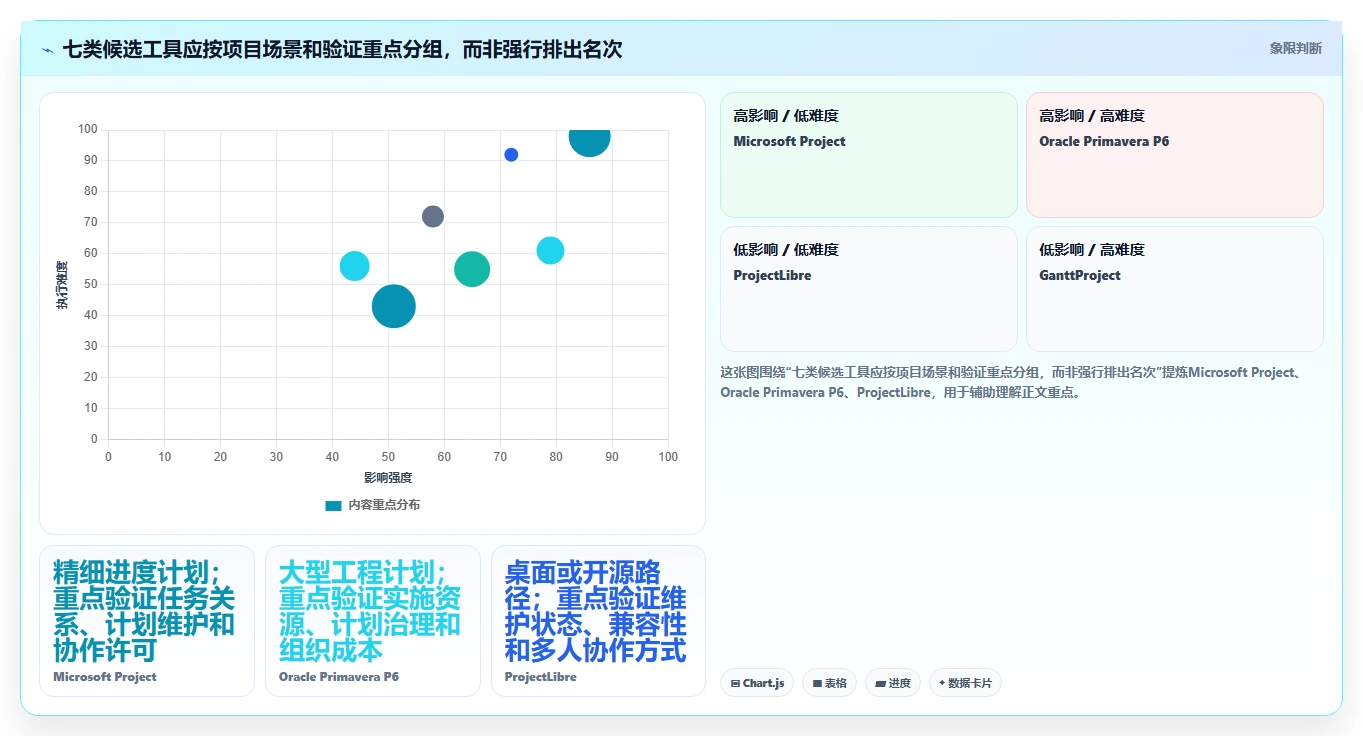Click the Microsoft Project caption under the teal card

(105, 677)
